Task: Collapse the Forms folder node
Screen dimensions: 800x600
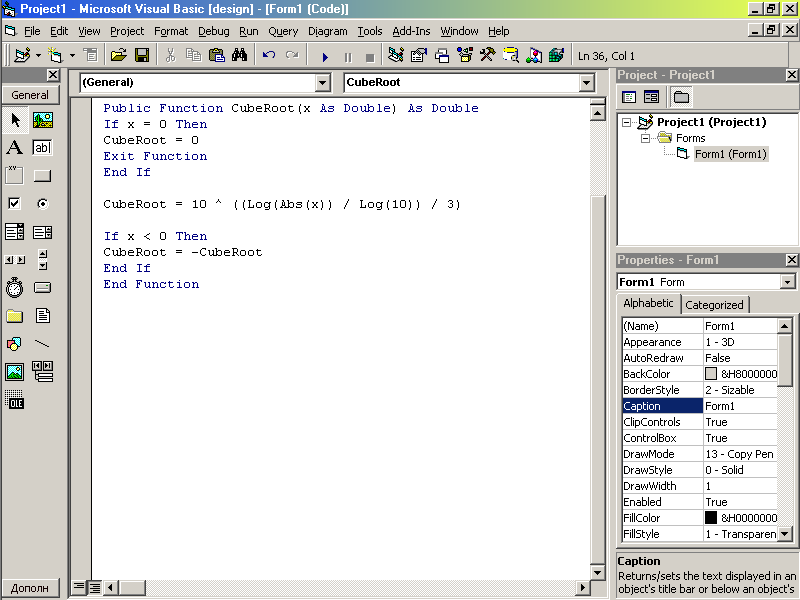Action: pyautogui.click(x=645, y=138)
